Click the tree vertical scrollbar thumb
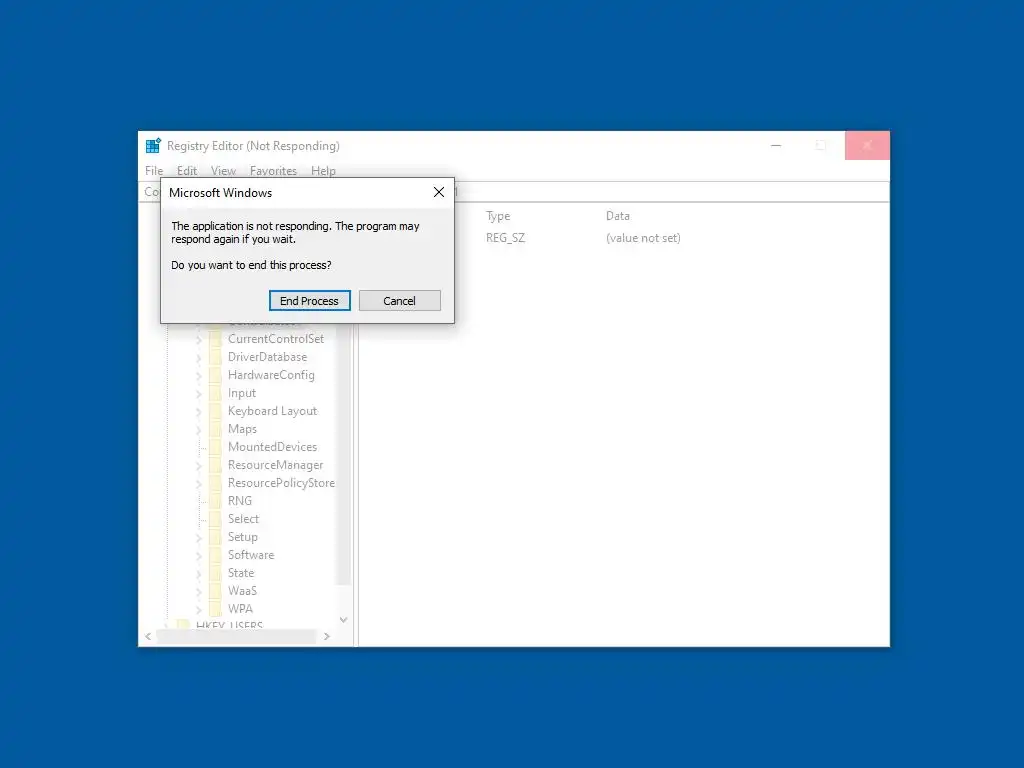This screenshot has width=1024, height=768. 344,454
